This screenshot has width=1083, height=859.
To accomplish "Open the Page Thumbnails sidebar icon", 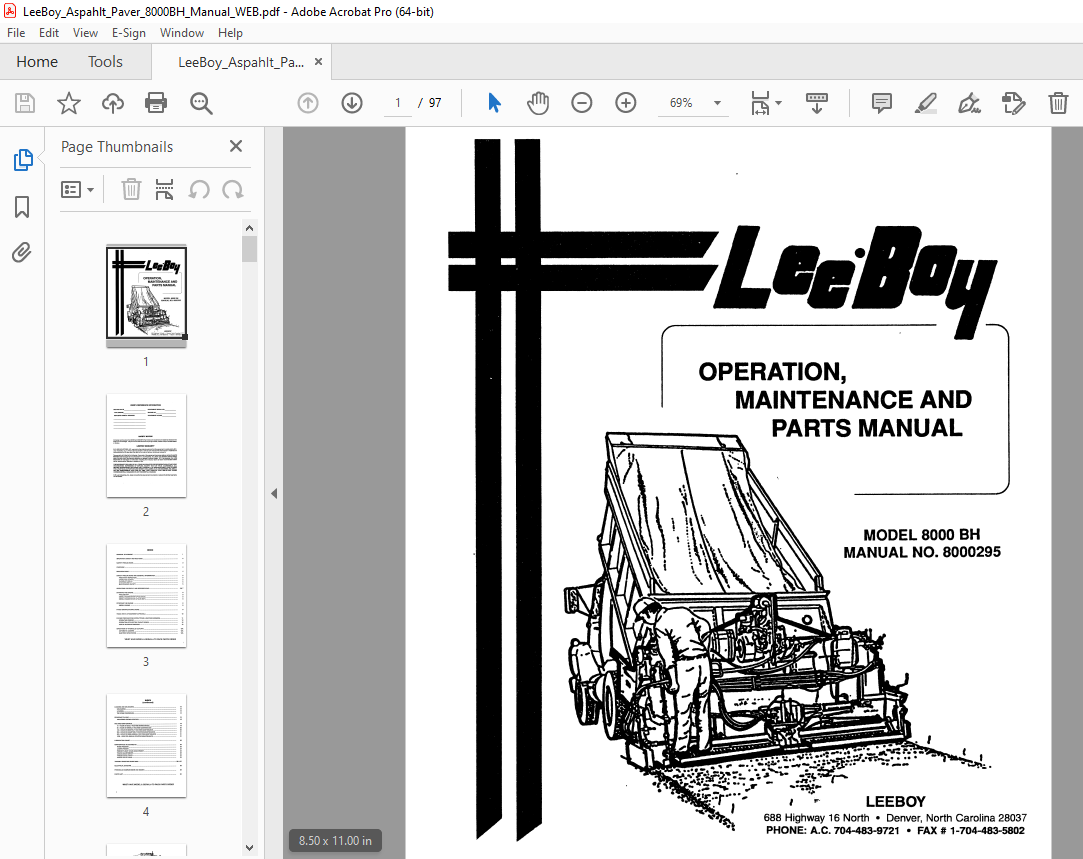I will click(x=22, y=160).
